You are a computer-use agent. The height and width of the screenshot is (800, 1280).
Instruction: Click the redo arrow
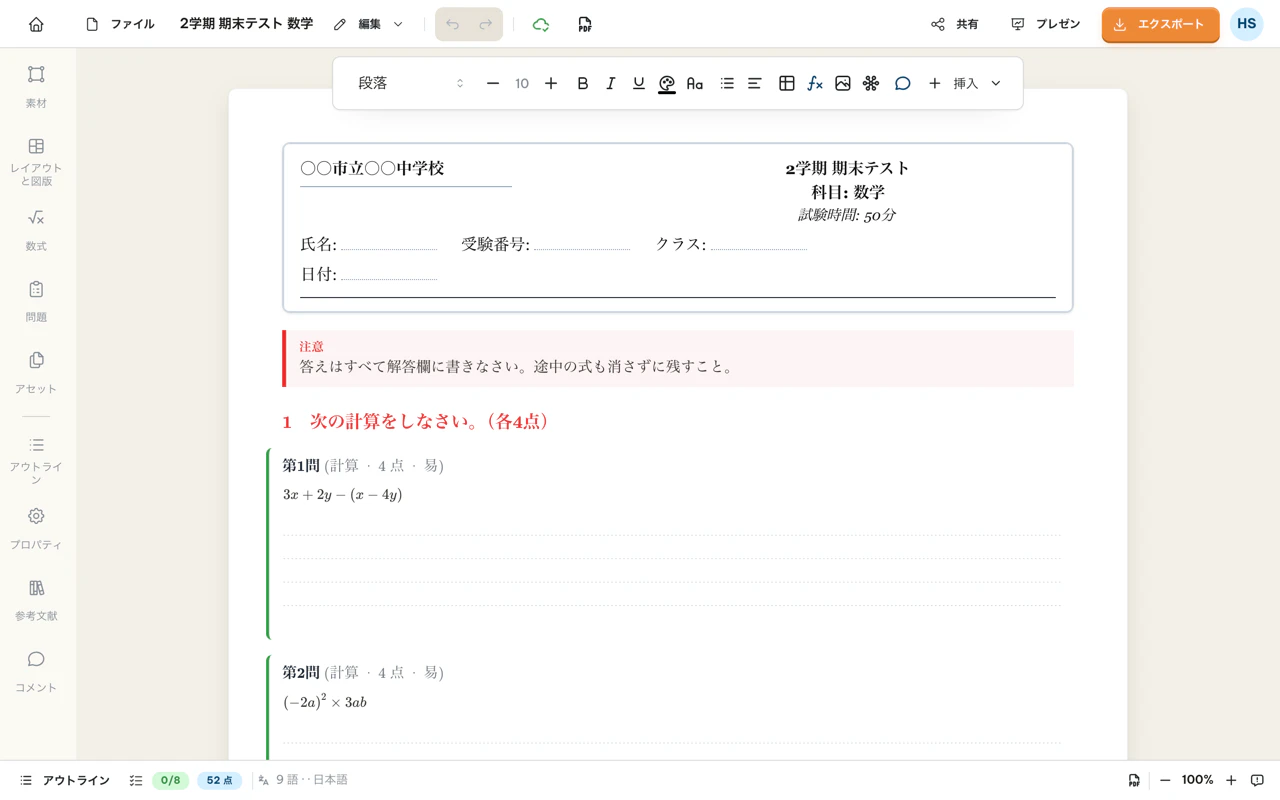(x=486, y=24)
